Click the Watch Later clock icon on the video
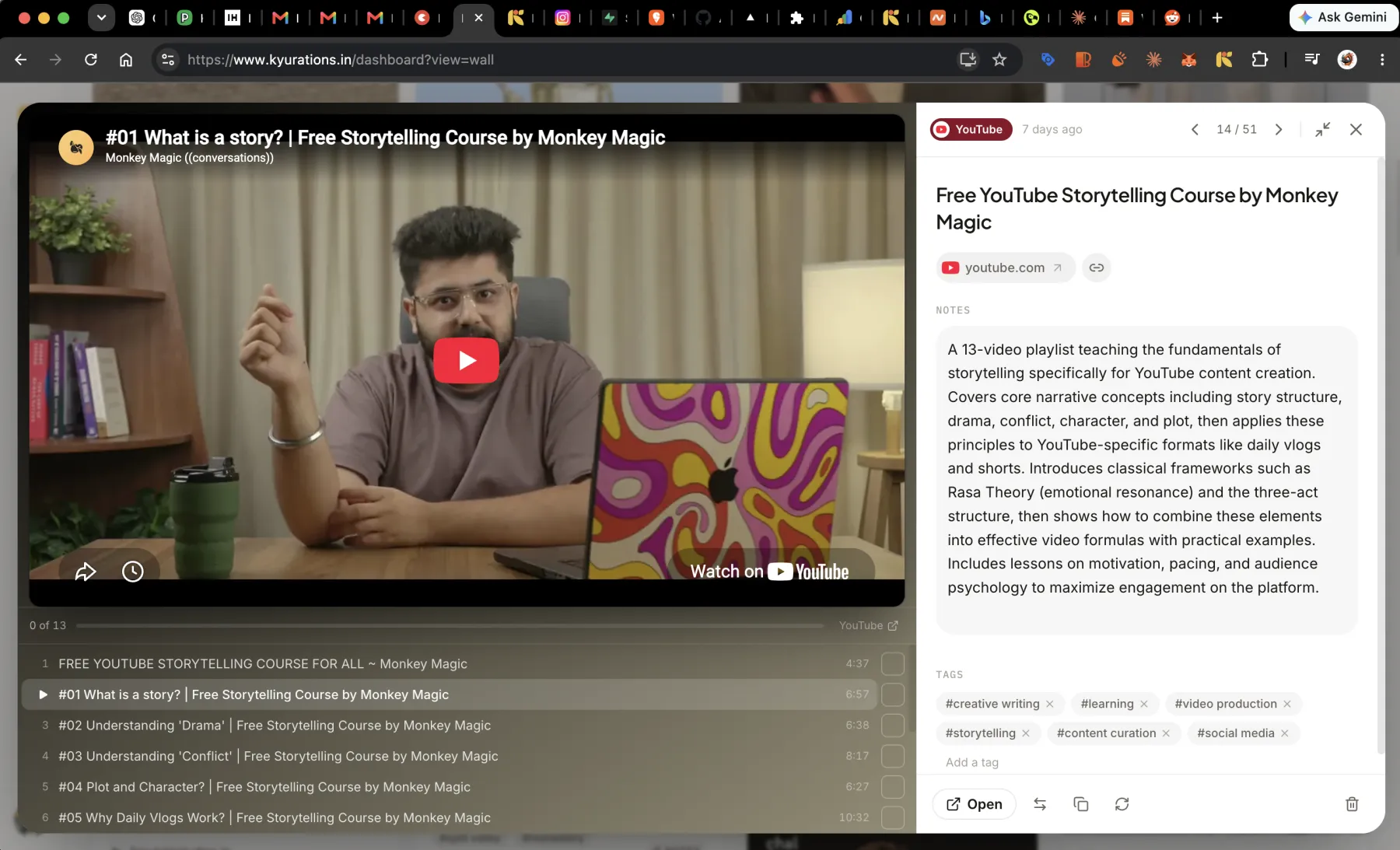 pyautogui.click(x=133, y=572)
